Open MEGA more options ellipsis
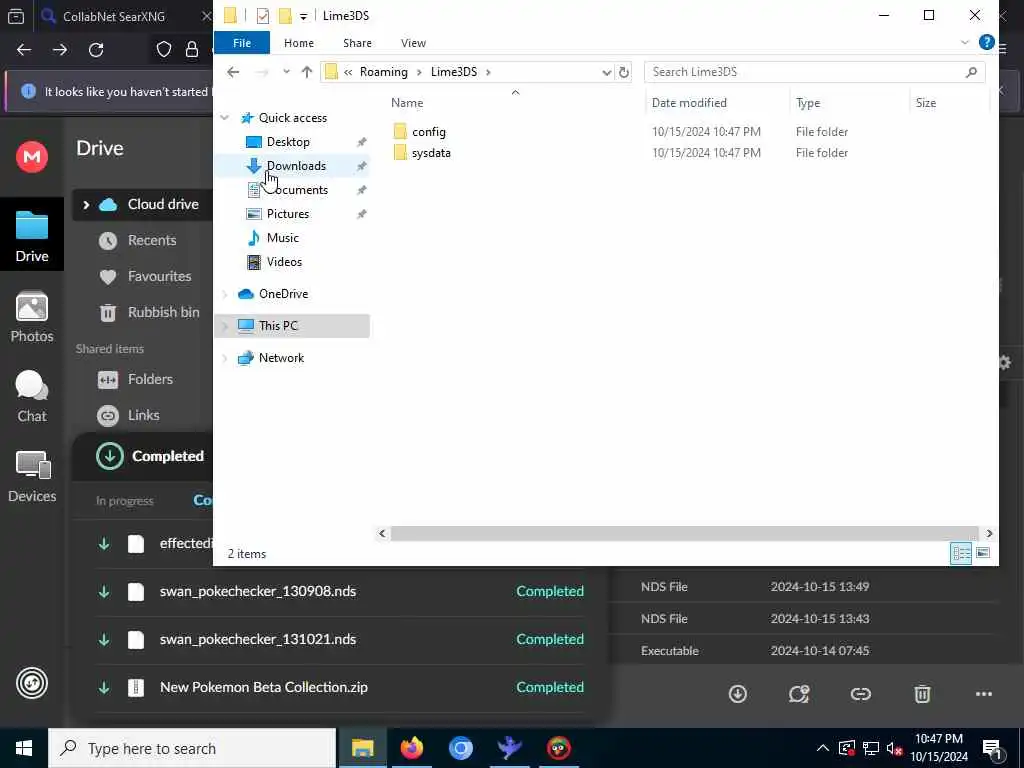 (x=984, y=694)
